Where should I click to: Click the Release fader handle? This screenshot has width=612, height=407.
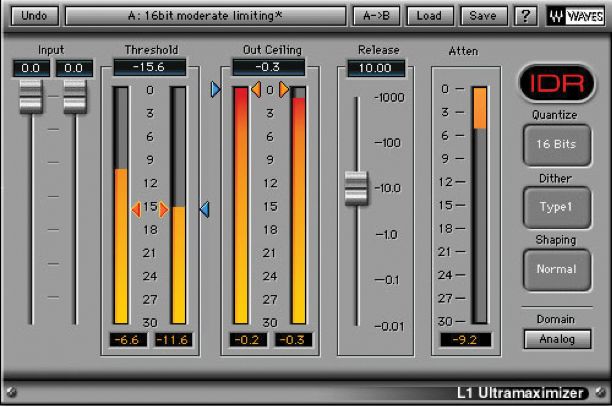coord(356,188)
